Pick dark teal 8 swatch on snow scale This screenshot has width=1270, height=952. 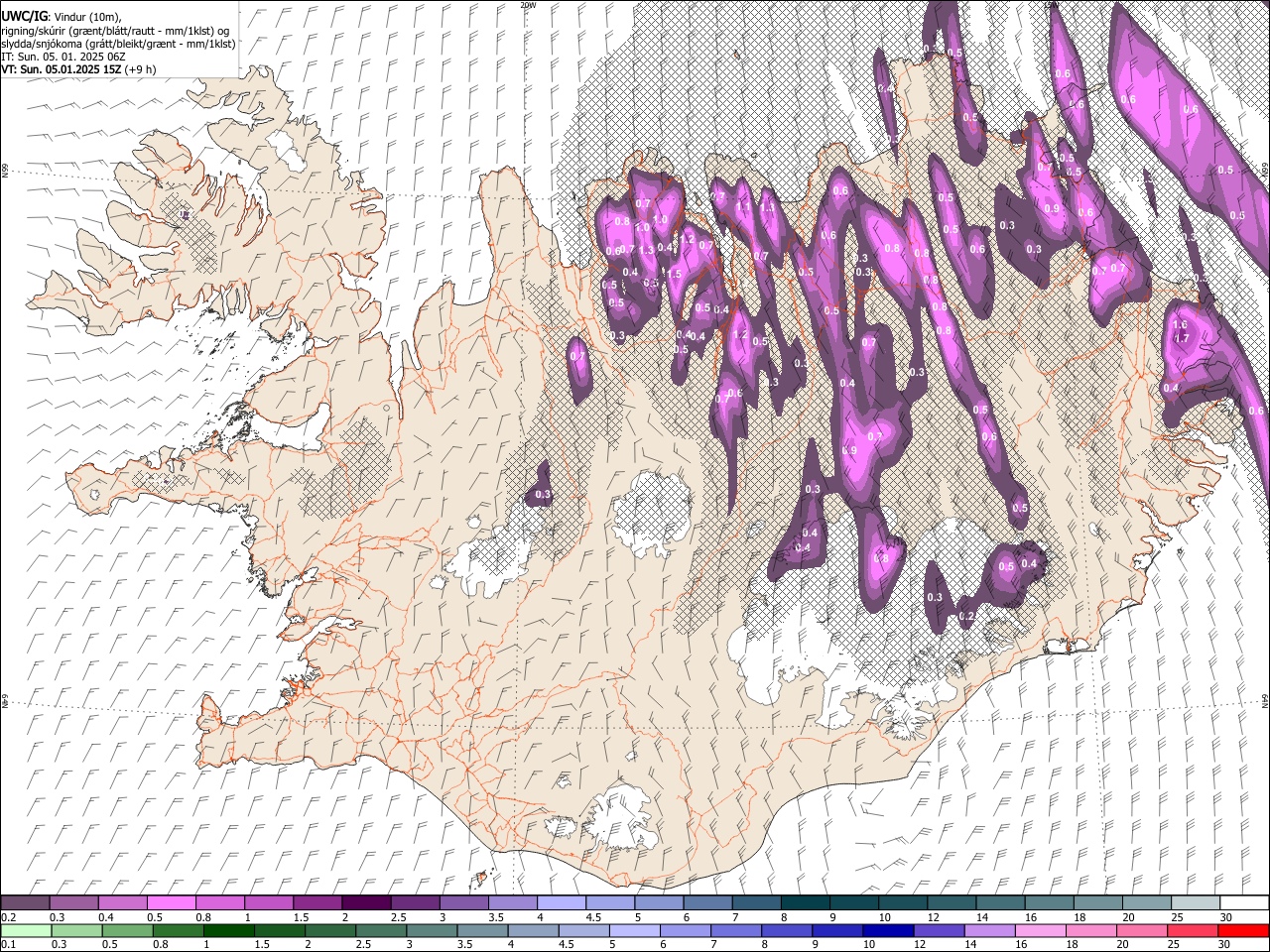click(805, 902)
